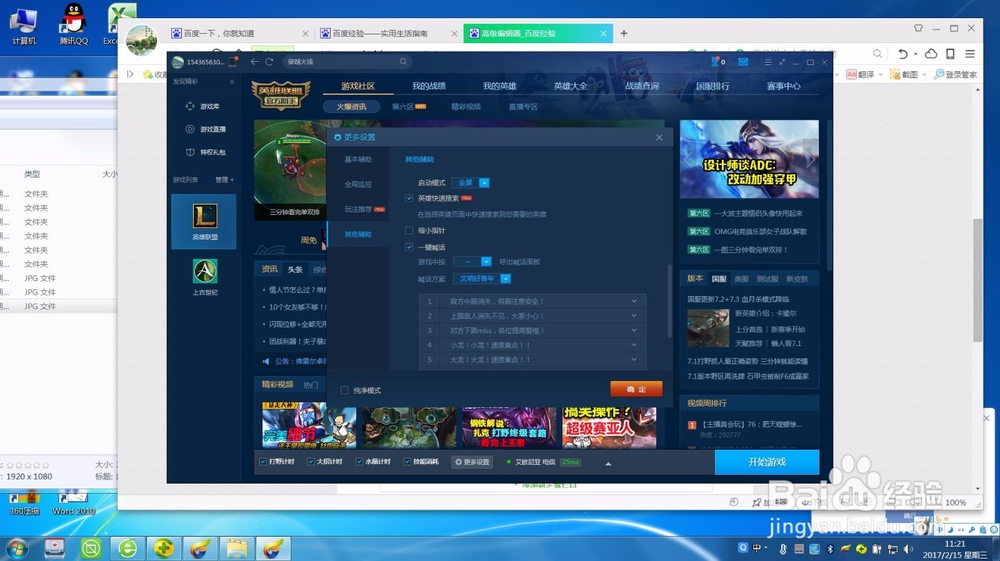This screenshot has width=1000, height=561.
Task: Open Word 2010 desktop icon
Action: coord(73,504)
